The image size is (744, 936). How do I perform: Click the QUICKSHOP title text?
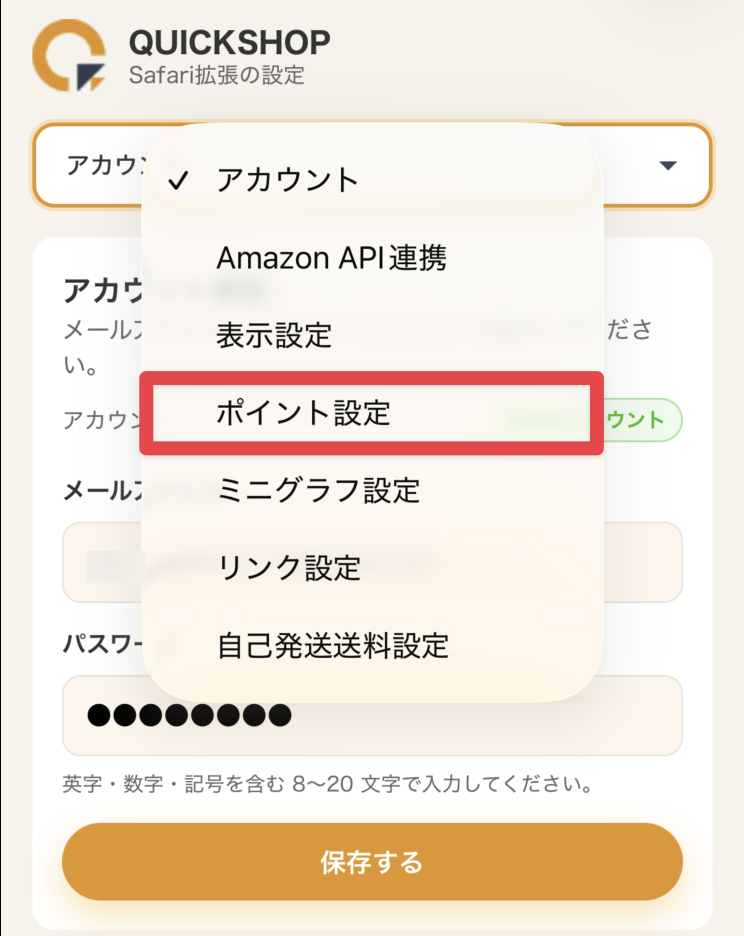[229, 43]
